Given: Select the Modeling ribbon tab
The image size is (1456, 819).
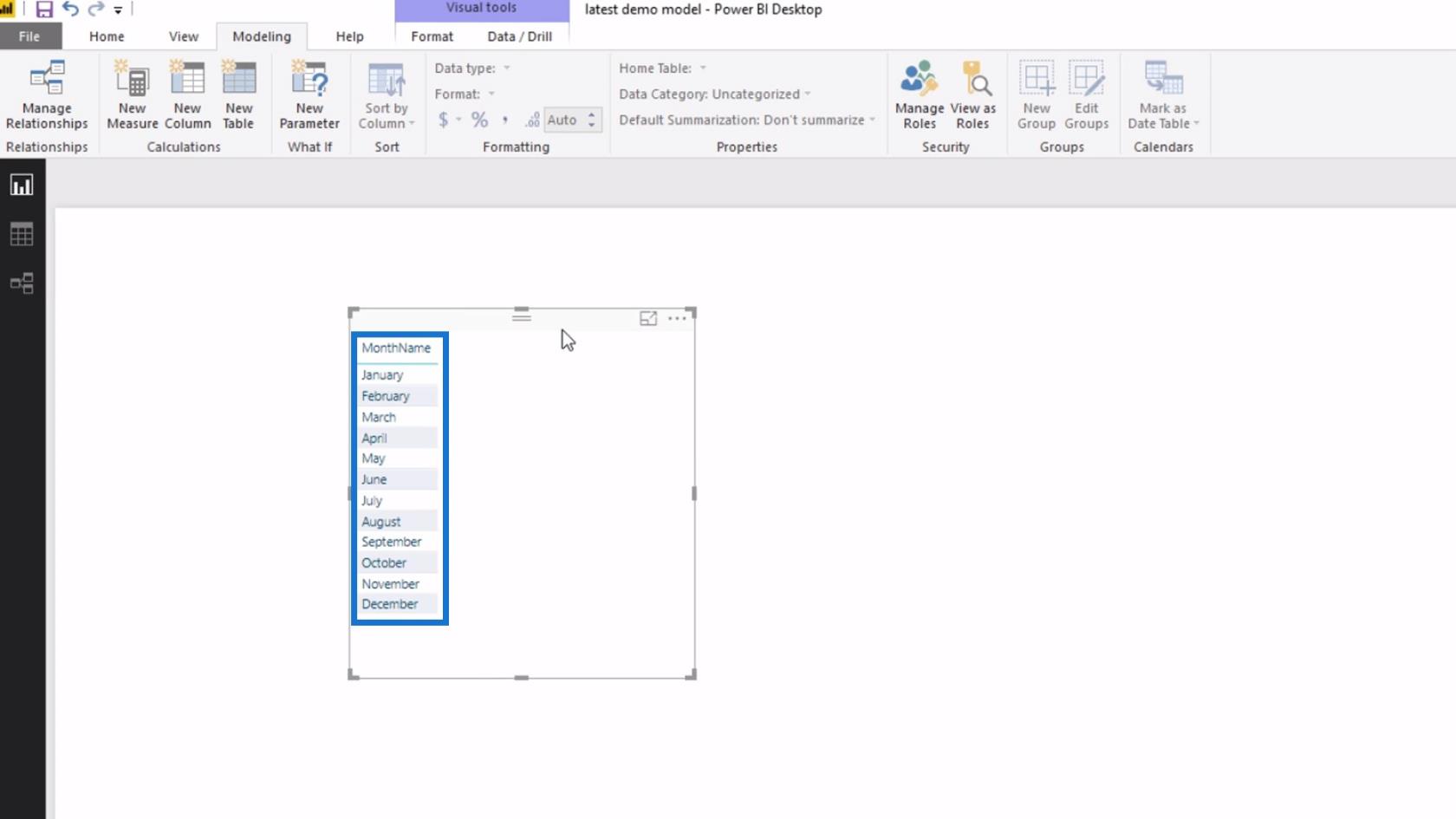Looking at the screenshot, I should [x=262, y=36].
